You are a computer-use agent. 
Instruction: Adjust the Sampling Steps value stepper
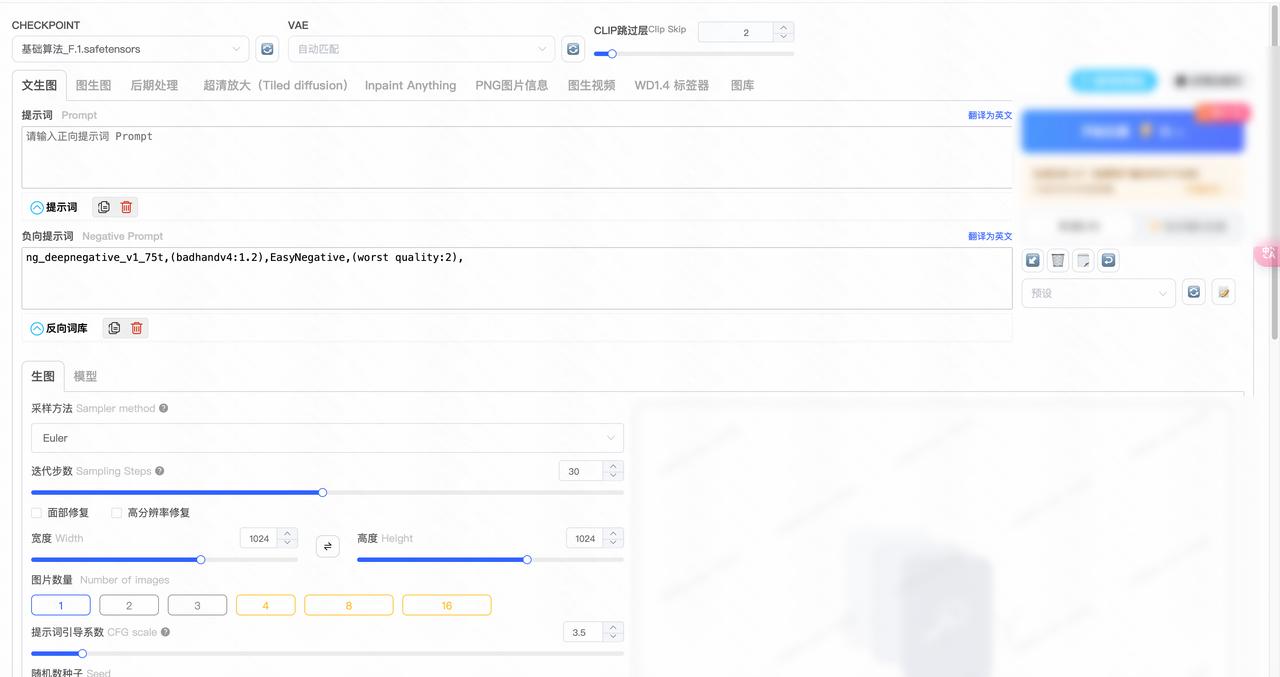pyautogui.click(x=614, y=471)
